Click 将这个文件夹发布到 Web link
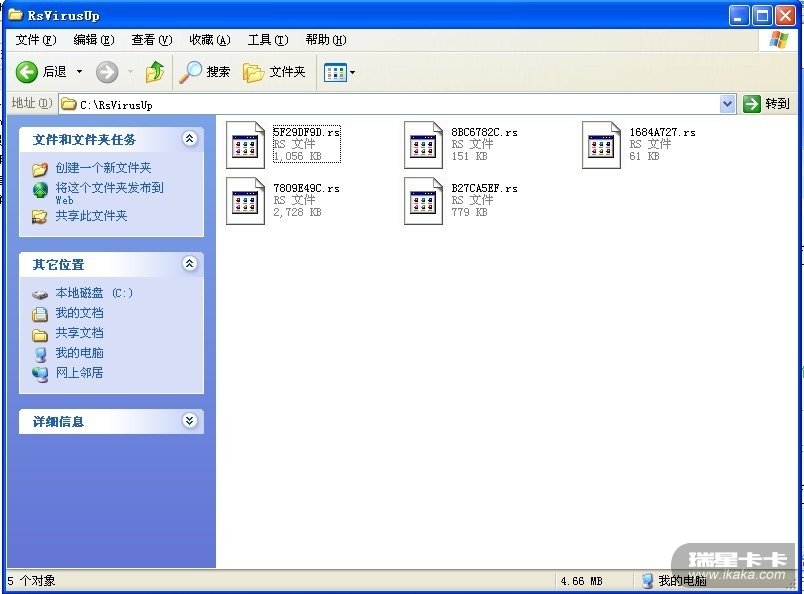804x594 pixels. point(109,193)
